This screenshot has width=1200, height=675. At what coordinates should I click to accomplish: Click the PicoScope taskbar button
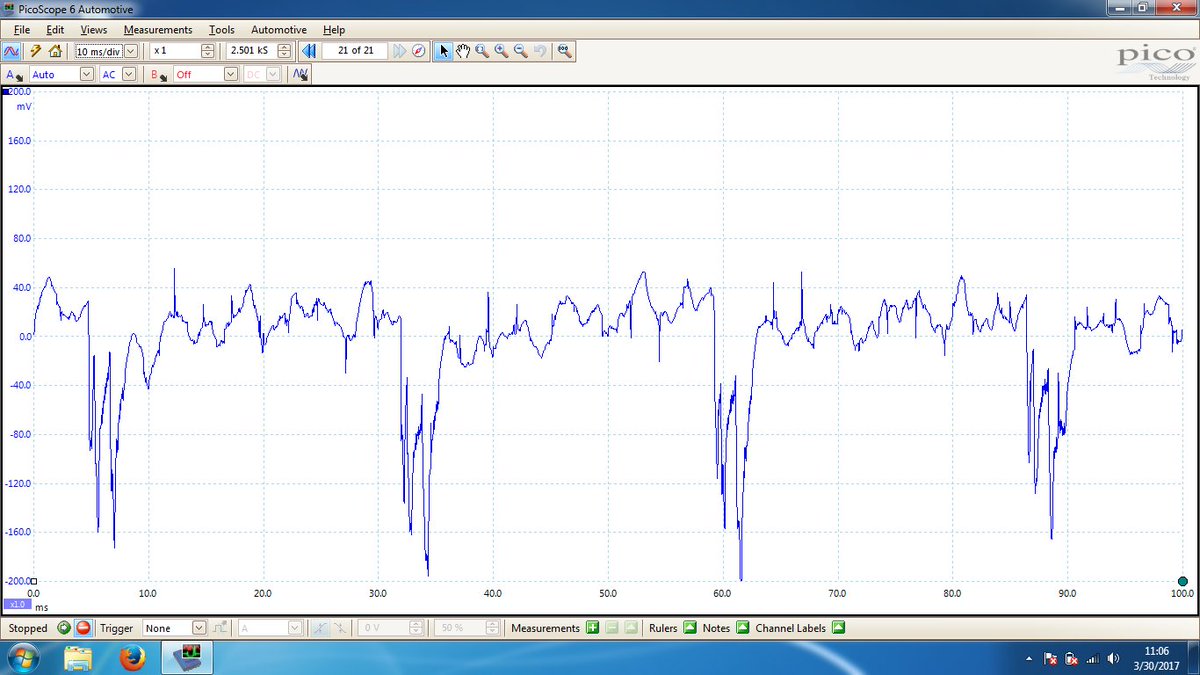[x=187, y=659]
